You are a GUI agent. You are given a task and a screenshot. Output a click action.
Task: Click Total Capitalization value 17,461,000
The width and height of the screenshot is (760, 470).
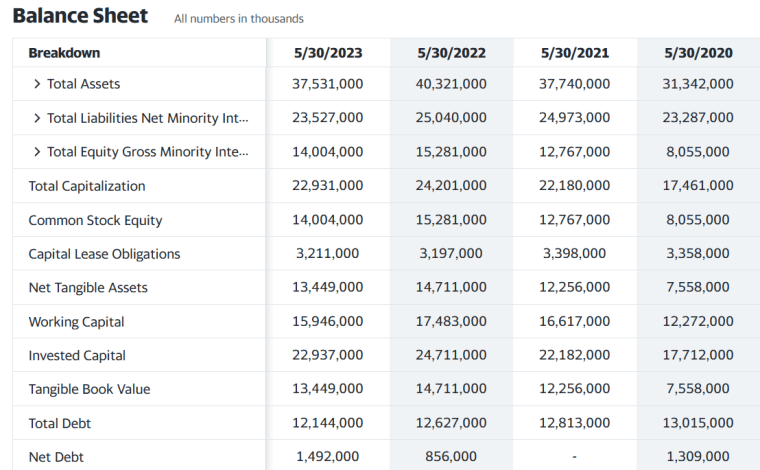click(698, 186)
